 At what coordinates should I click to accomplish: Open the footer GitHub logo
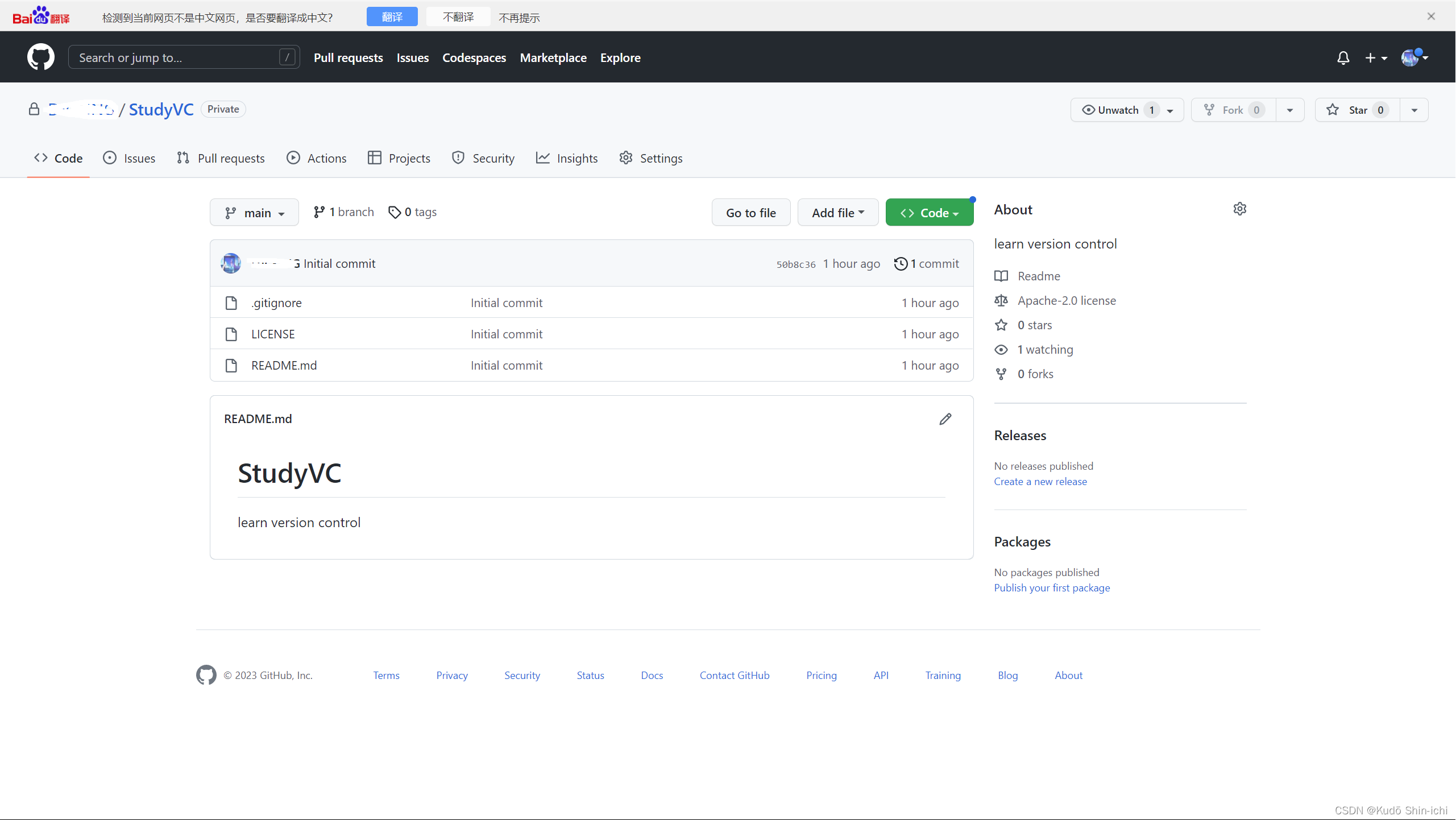tap(206, 675)
